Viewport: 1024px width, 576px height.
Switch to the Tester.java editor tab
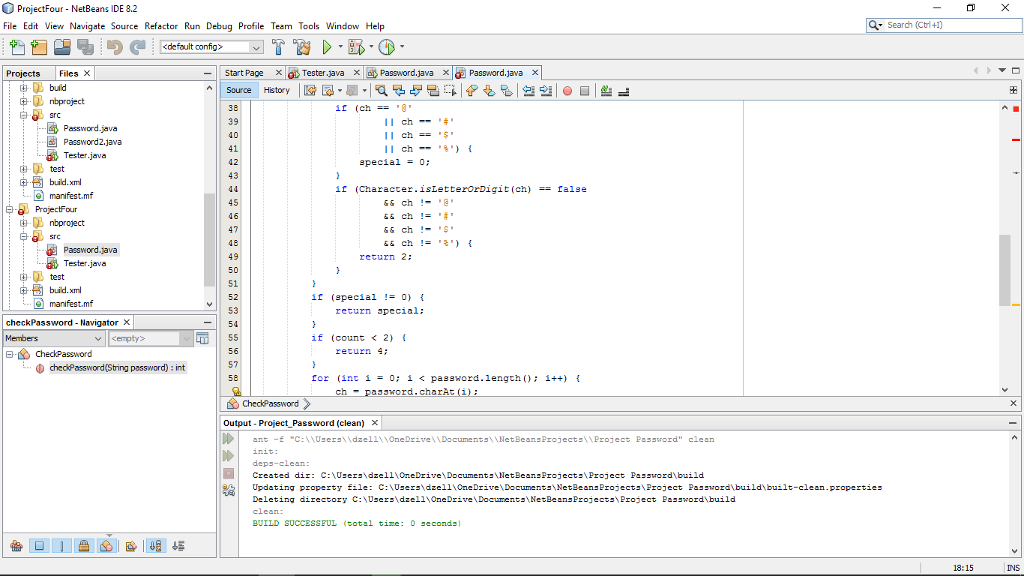321,73
